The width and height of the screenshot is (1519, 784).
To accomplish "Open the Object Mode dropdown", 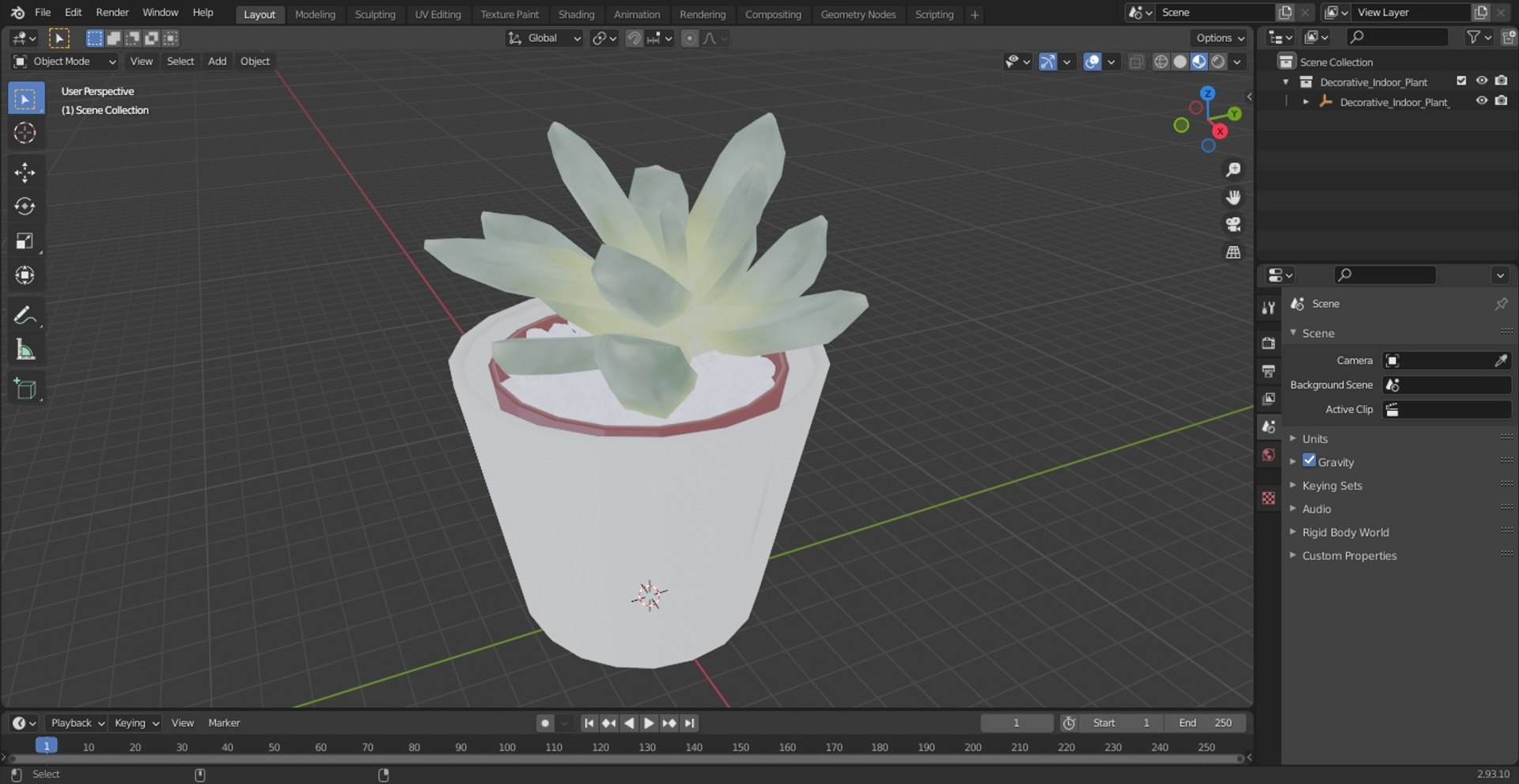I will 65,62.
